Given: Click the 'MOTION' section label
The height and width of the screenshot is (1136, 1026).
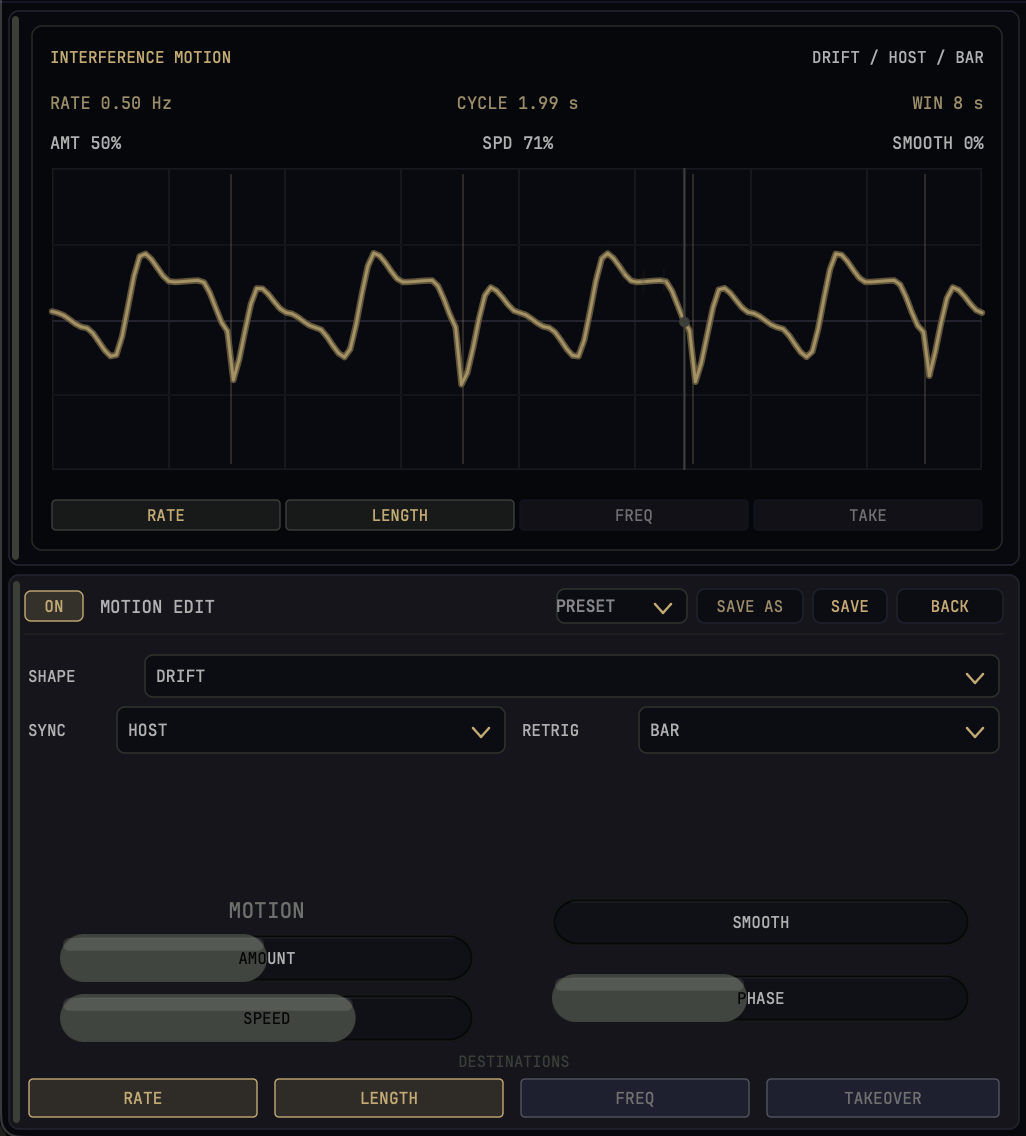Looking at the screenshot, I should [266, 910].
